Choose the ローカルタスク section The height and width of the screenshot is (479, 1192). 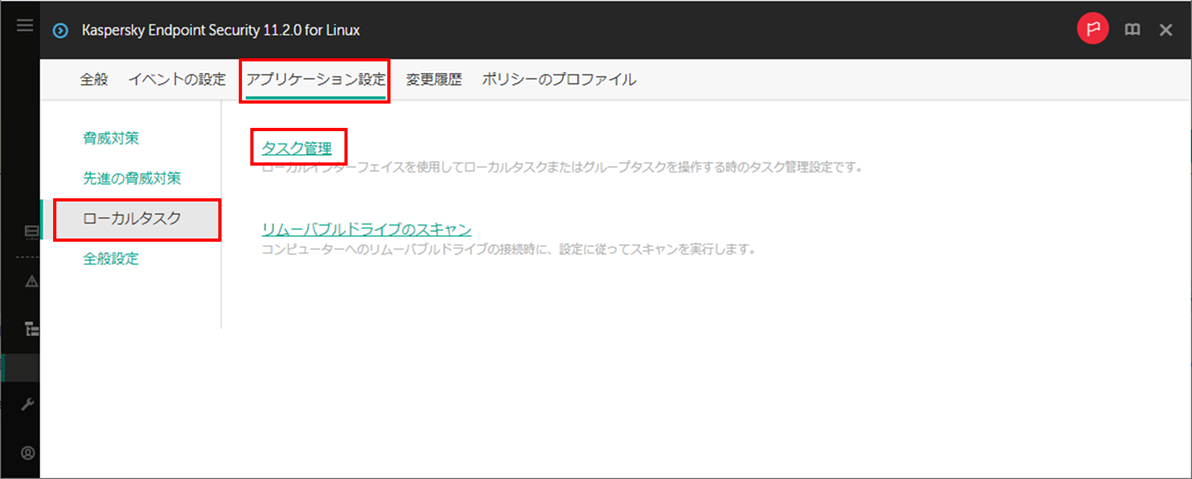coord(131,219)
